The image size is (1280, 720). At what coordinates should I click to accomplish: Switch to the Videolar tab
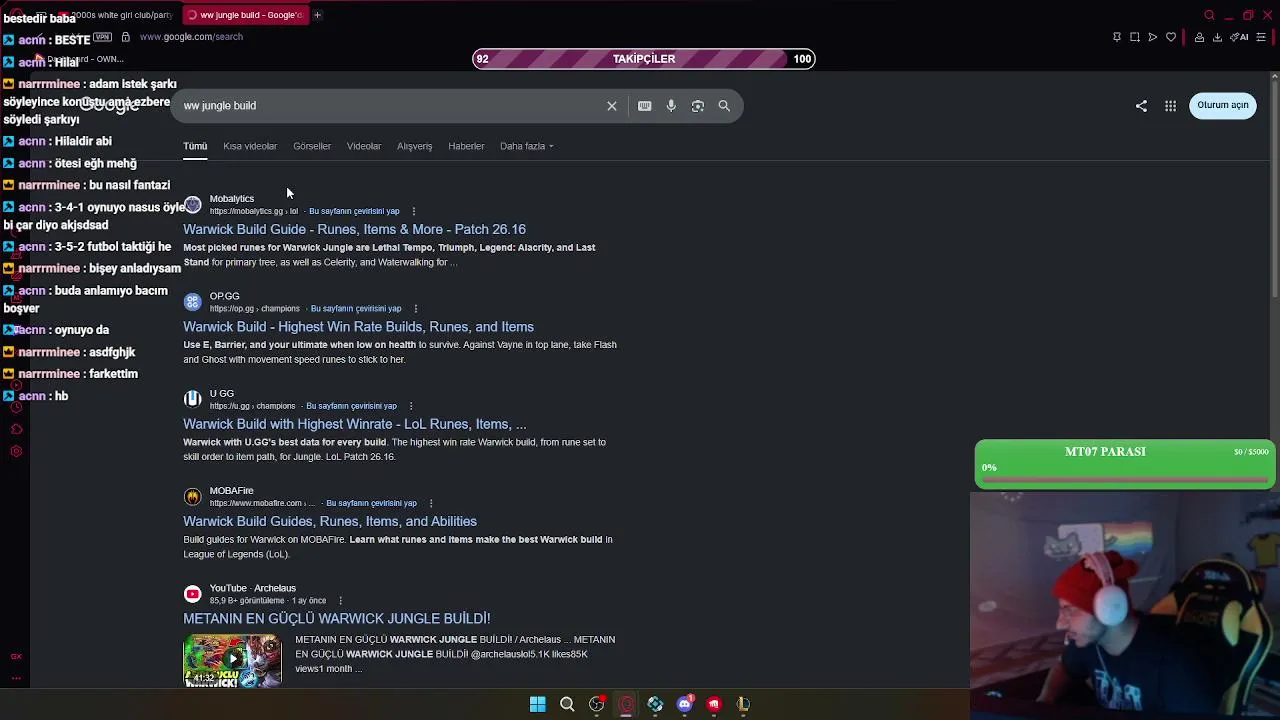pyautogui.click(x=364, y=146)
